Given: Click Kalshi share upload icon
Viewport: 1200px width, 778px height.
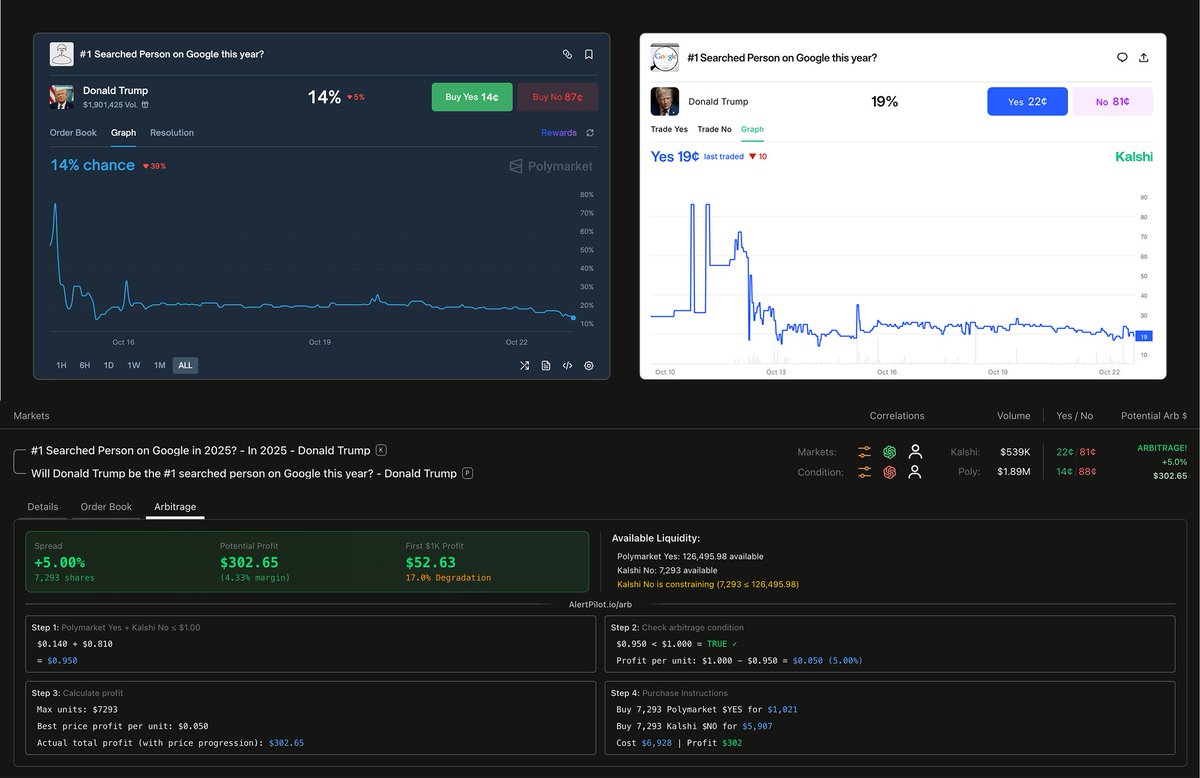Looking at the screenshot, I should point(1144,58).
